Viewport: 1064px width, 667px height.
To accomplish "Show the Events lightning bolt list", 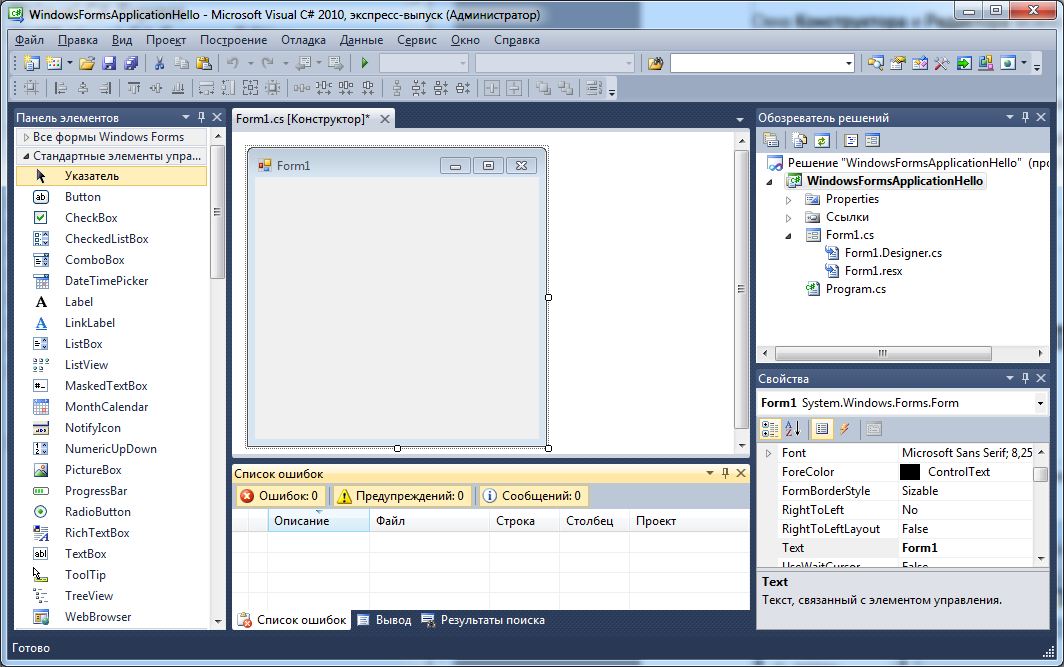I will 845,429.
